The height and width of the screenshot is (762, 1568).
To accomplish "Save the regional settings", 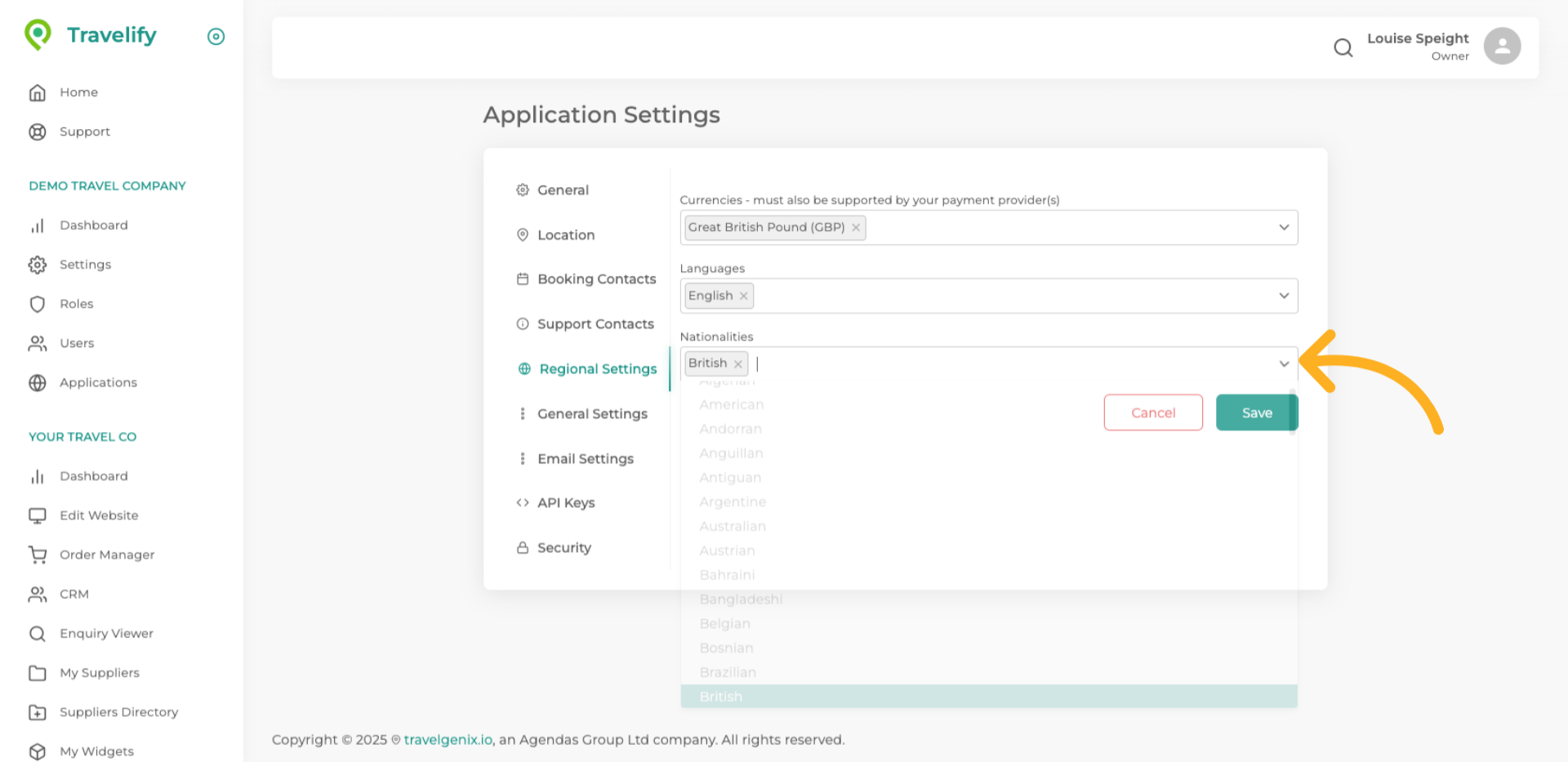I will (x=1256, y=412).
